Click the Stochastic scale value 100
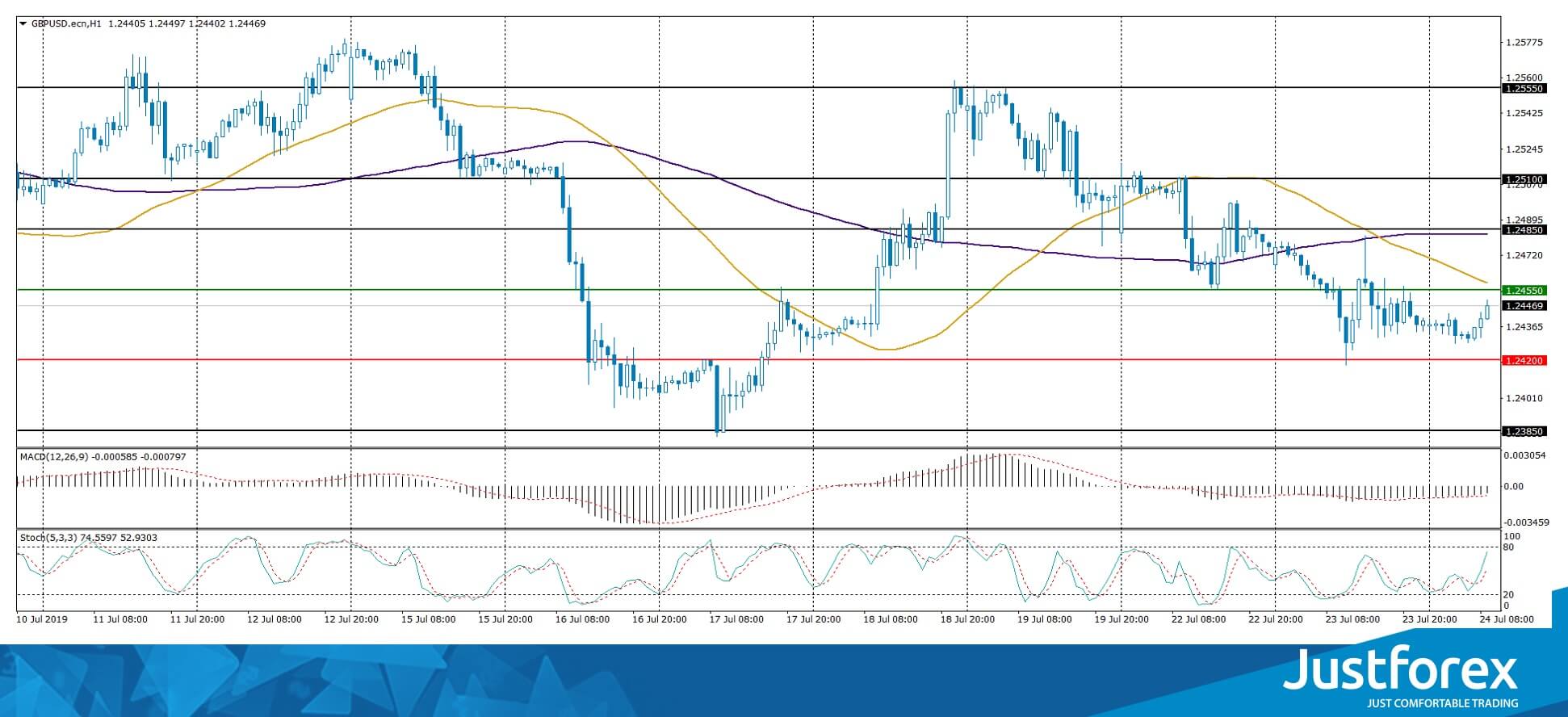1568x717 pixels. click(x=1513, y=536)
